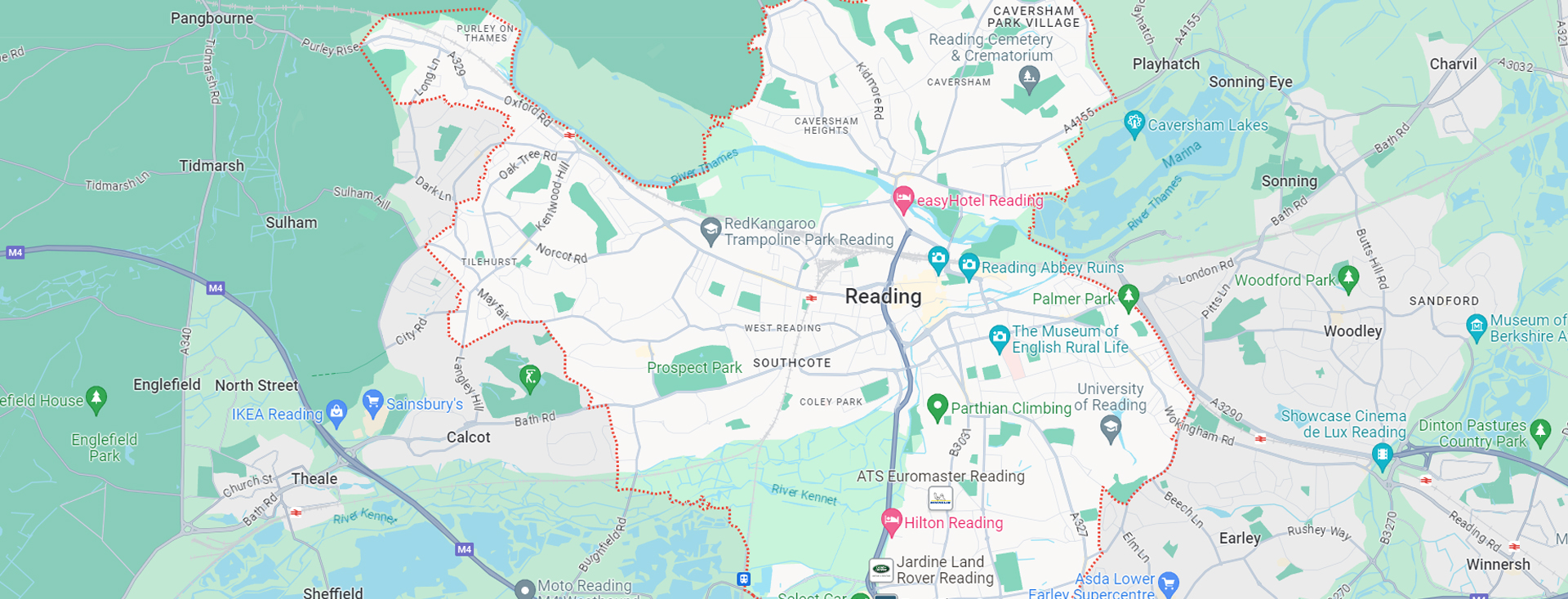The image size is (1568, 599).
Task: Click the Jardine Land Rover Reading marker
Action: tap(881, 570)
